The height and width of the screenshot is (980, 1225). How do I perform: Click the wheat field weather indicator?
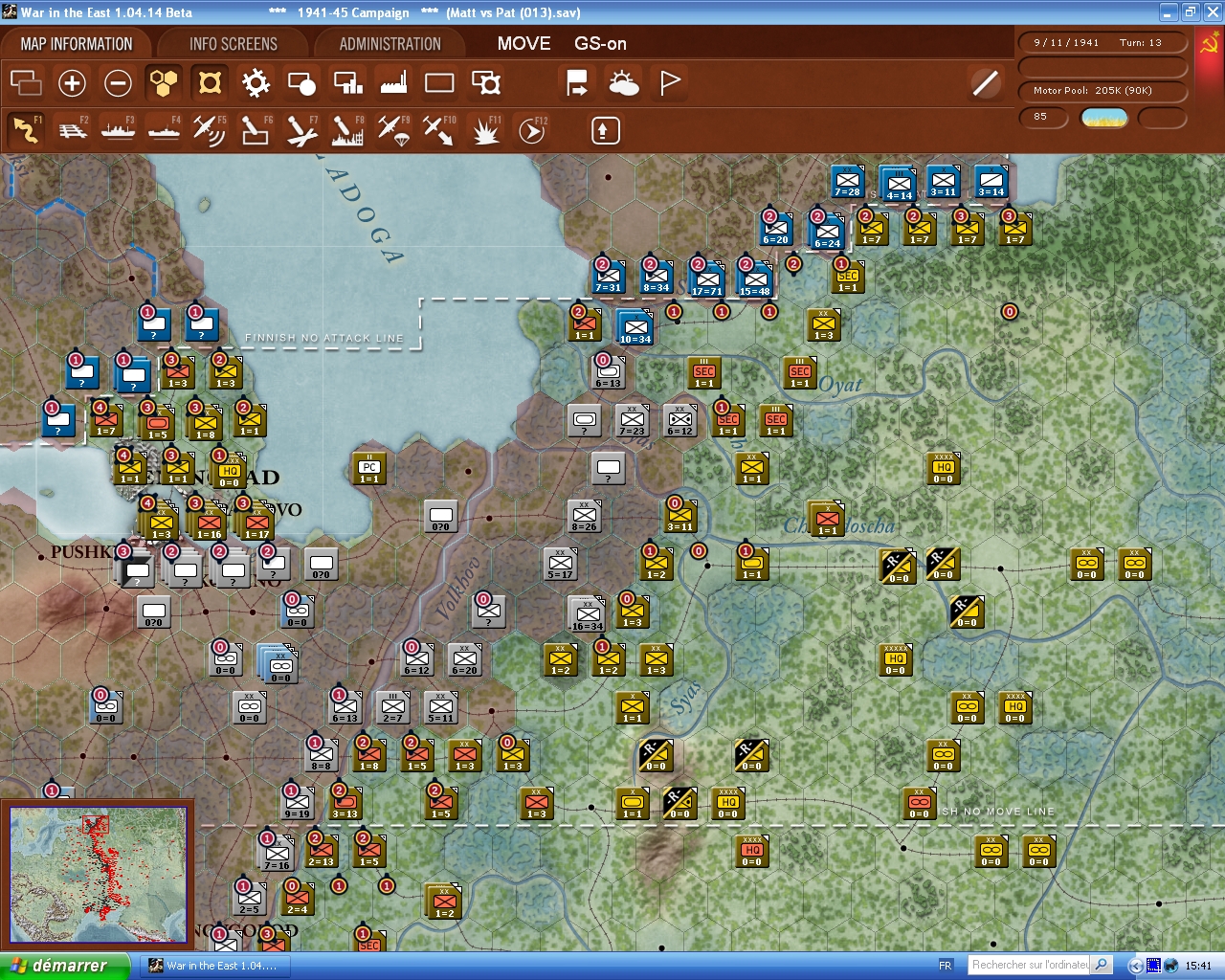[1103, 118]
